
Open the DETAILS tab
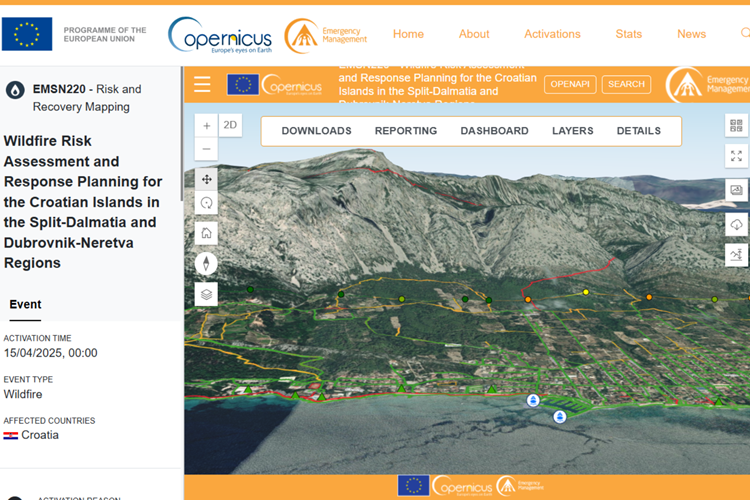point(639,131)
